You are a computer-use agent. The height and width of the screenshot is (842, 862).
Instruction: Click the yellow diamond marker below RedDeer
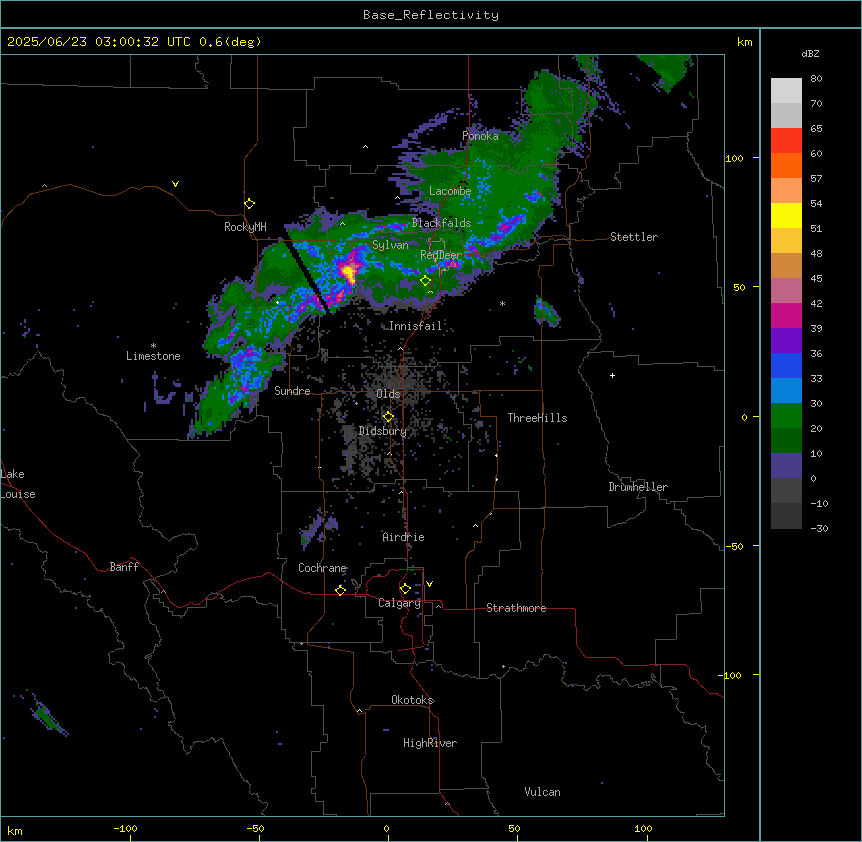point(425,281)
